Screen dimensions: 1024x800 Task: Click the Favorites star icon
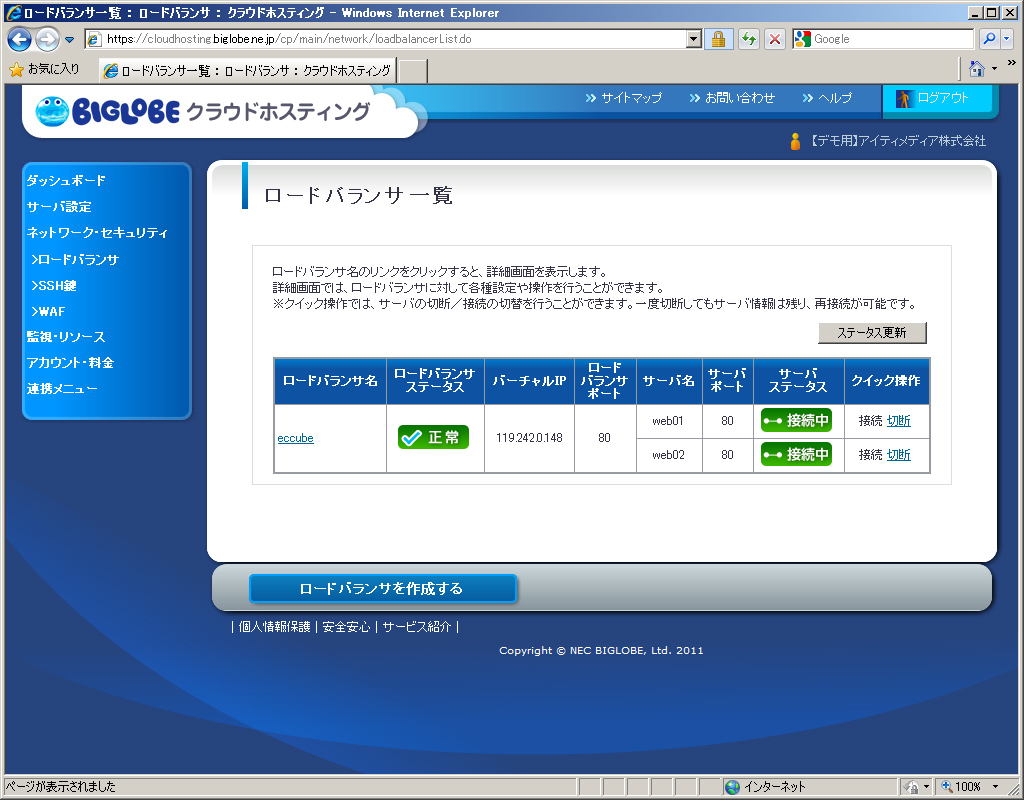[x=16, y=70]
